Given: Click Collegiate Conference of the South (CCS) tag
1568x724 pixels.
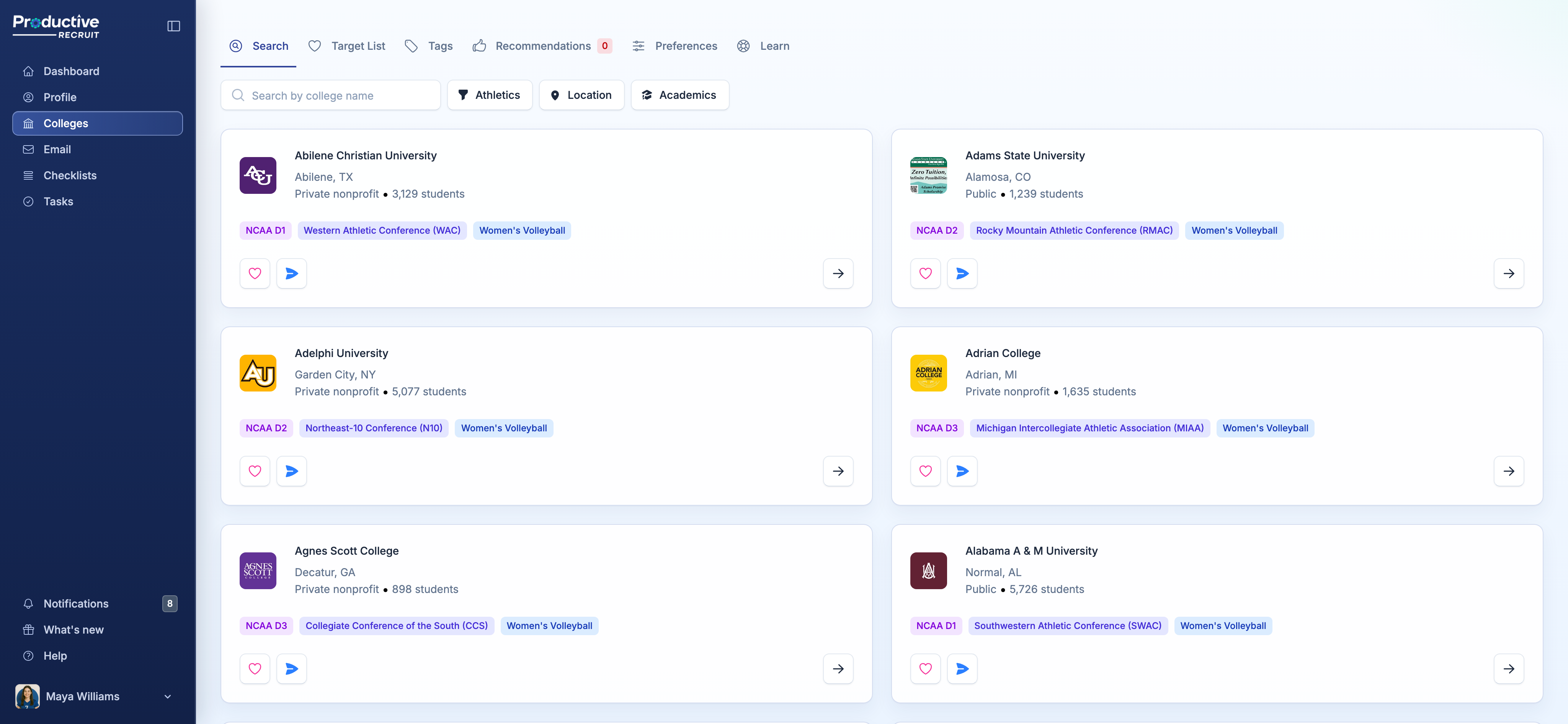Looking at the screenshot, I should point(397,626).
